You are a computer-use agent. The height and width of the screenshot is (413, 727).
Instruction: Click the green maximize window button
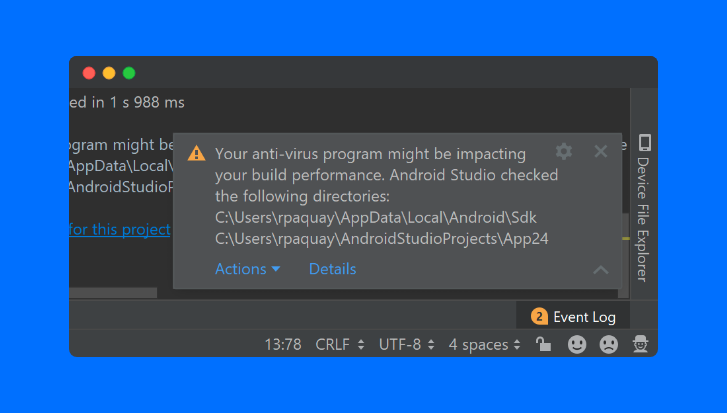[x=129, y=73]
